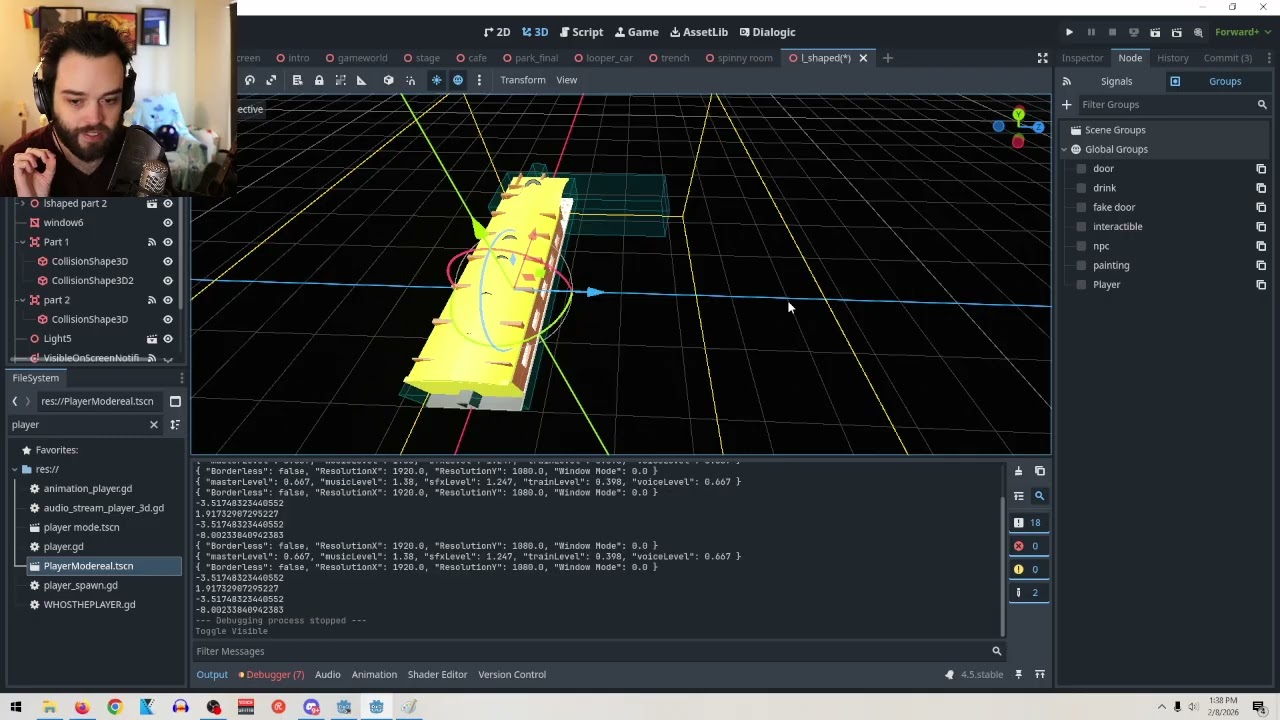Open the Dialogic workspace
The height and width of the screenshot is (720, 1280).
(766, 32)
